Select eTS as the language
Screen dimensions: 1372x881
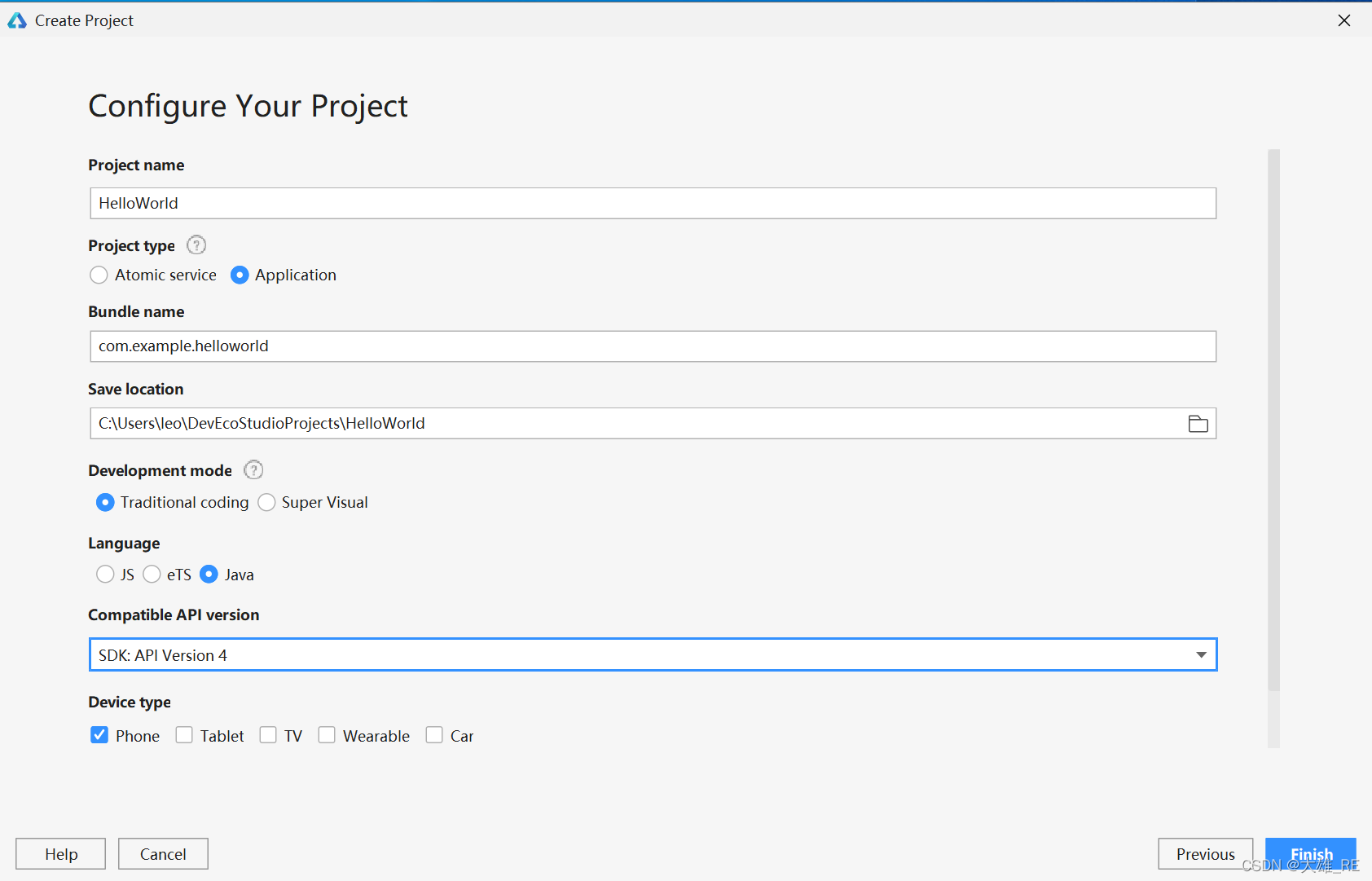(152, 575)
